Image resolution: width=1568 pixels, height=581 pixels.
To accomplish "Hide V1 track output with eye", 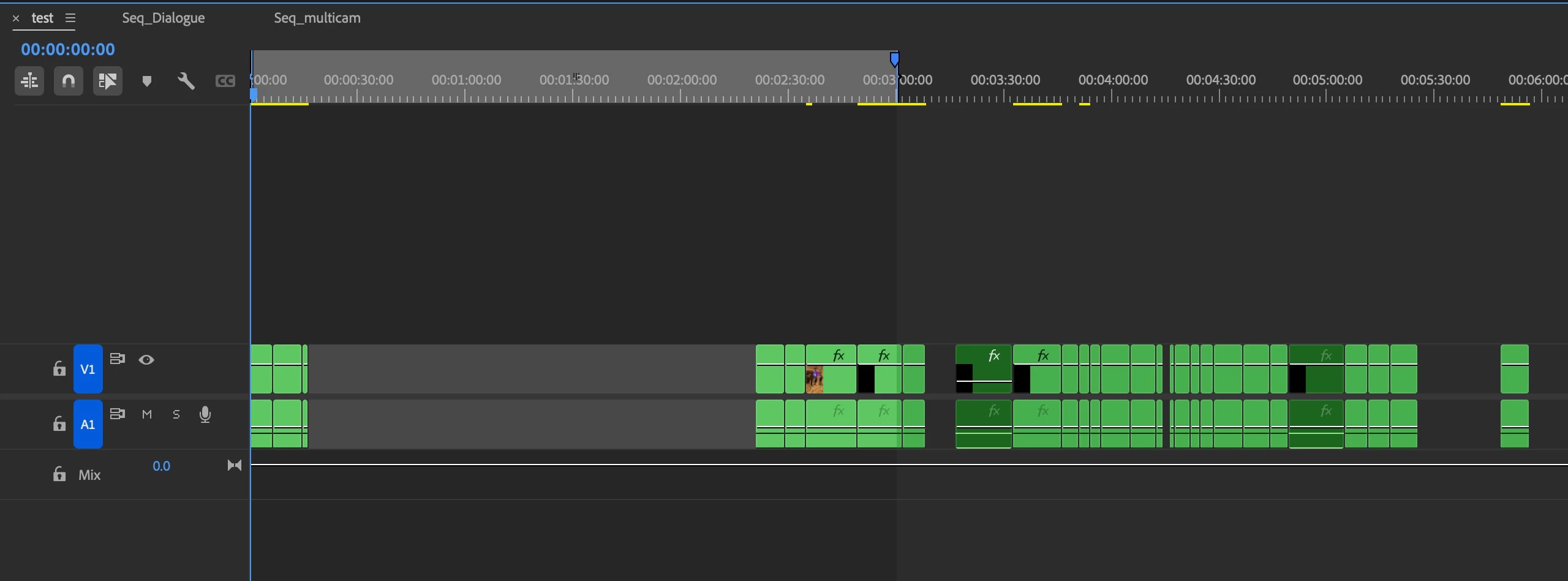I will click(x=146, y=360).
